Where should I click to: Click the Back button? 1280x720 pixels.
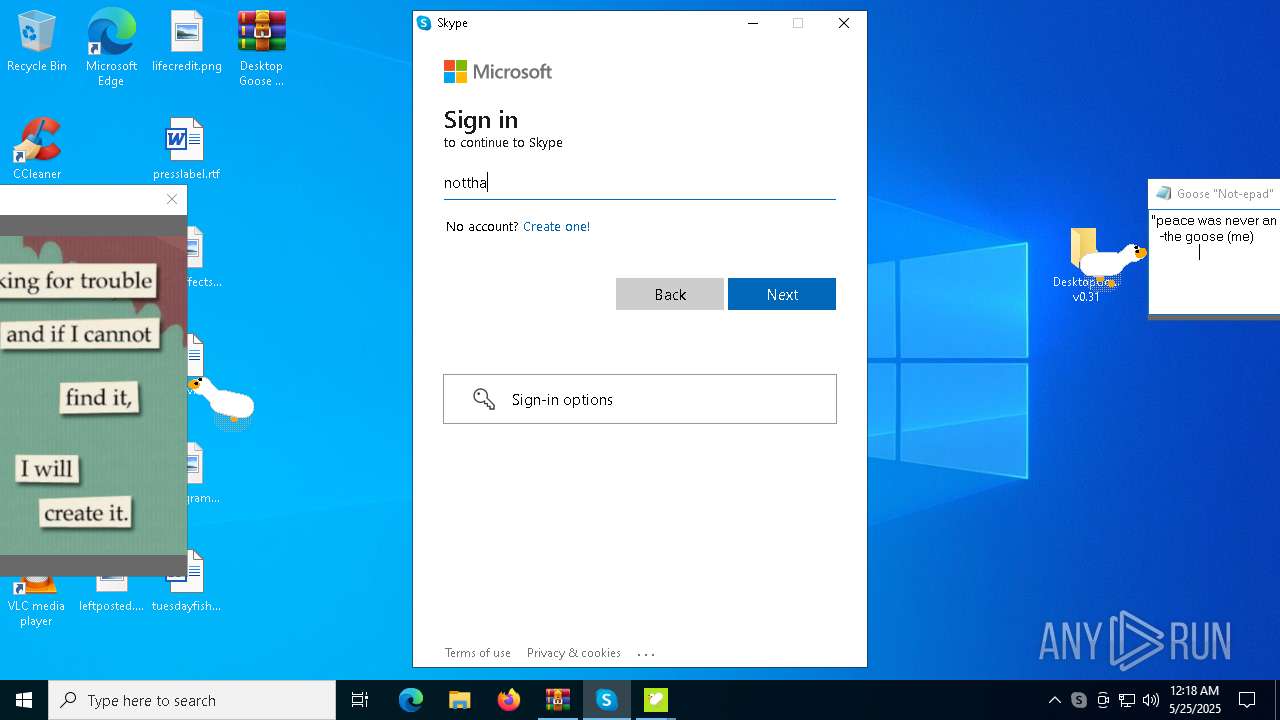click(670, 294)
